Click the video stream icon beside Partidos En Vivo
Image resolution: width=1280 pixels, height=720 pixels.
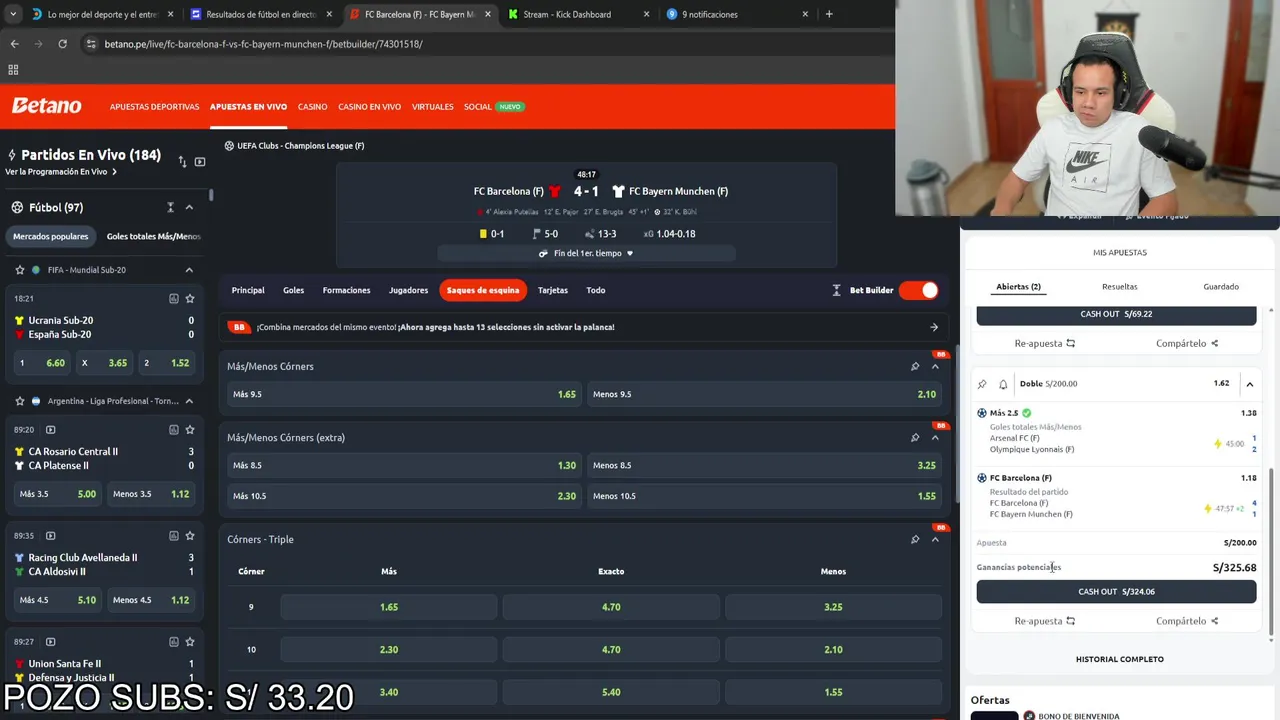[x=200, y=161]
